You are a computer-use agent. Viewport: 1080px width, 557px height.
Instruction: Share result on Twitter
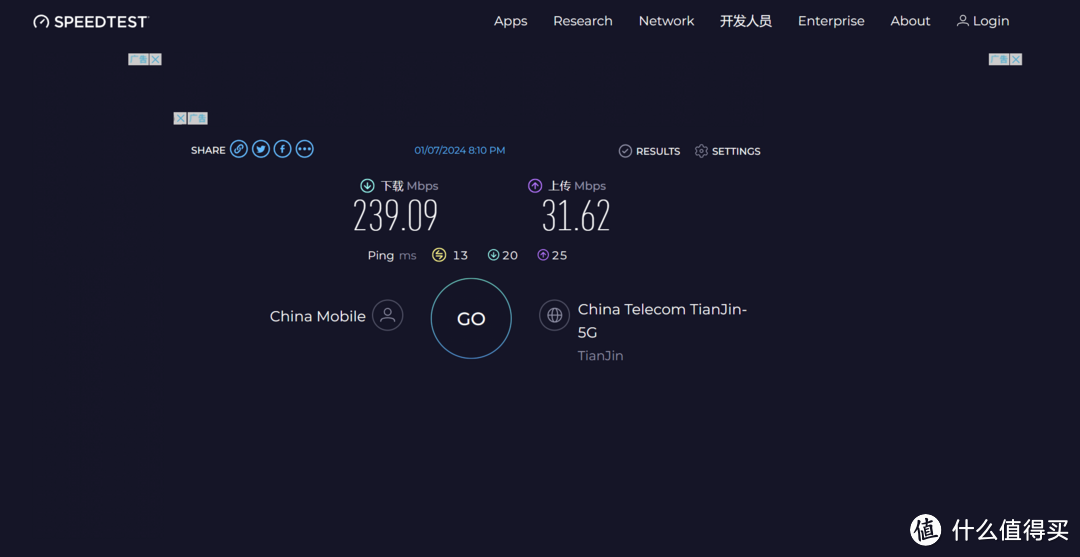tap(261, 149)
